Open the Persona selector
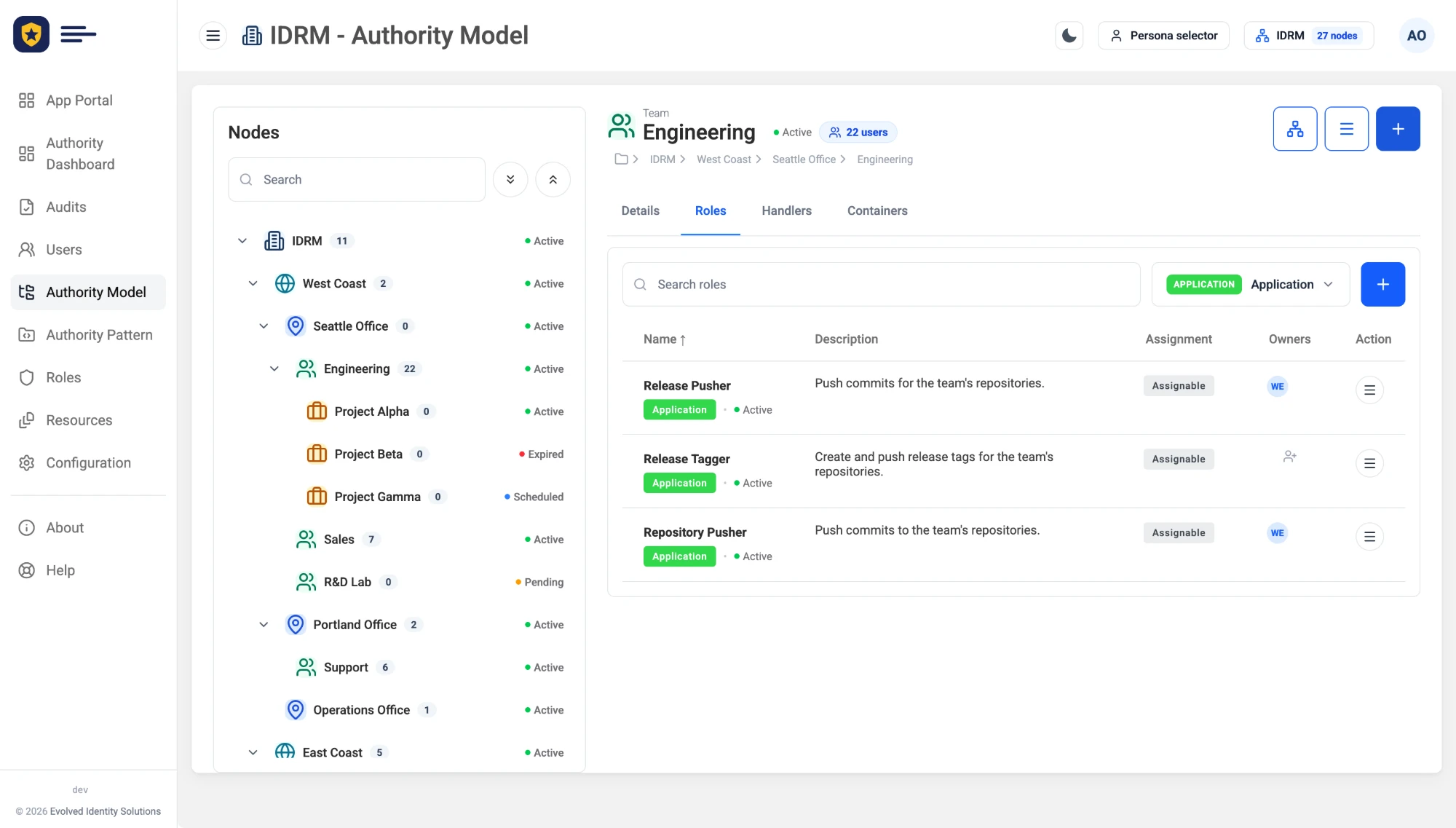The height and width of the screenshot is (828, 1456). click(1163, 35)
